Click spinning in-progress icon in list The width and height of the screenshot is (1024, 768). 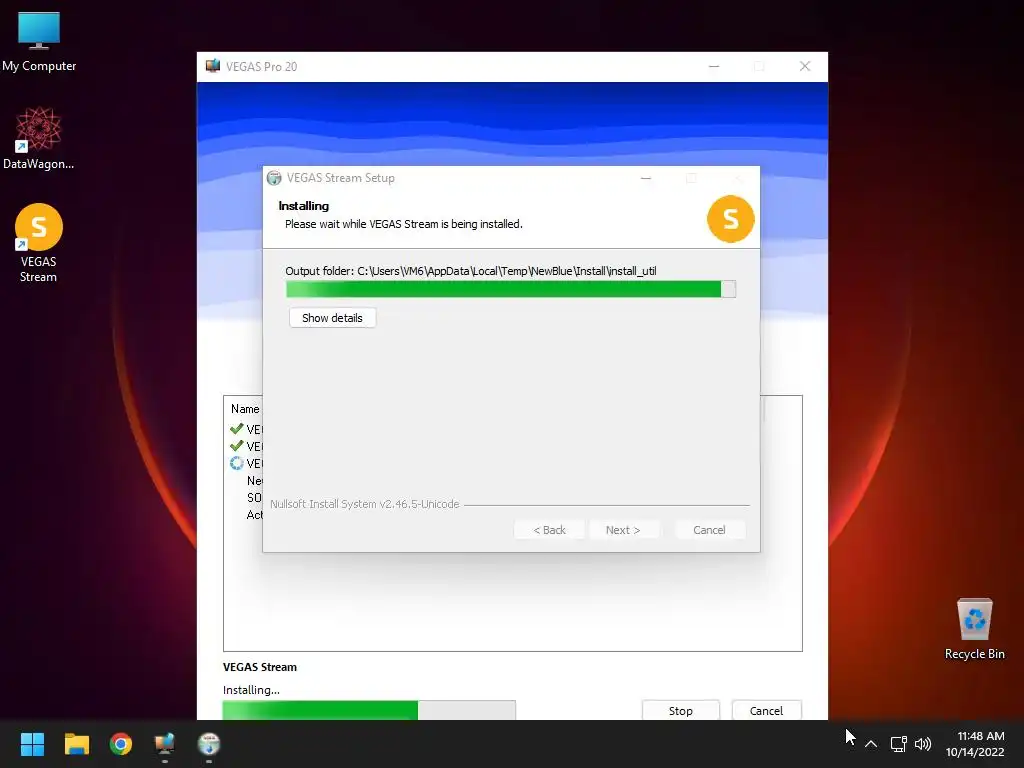[x=236, y=463]
